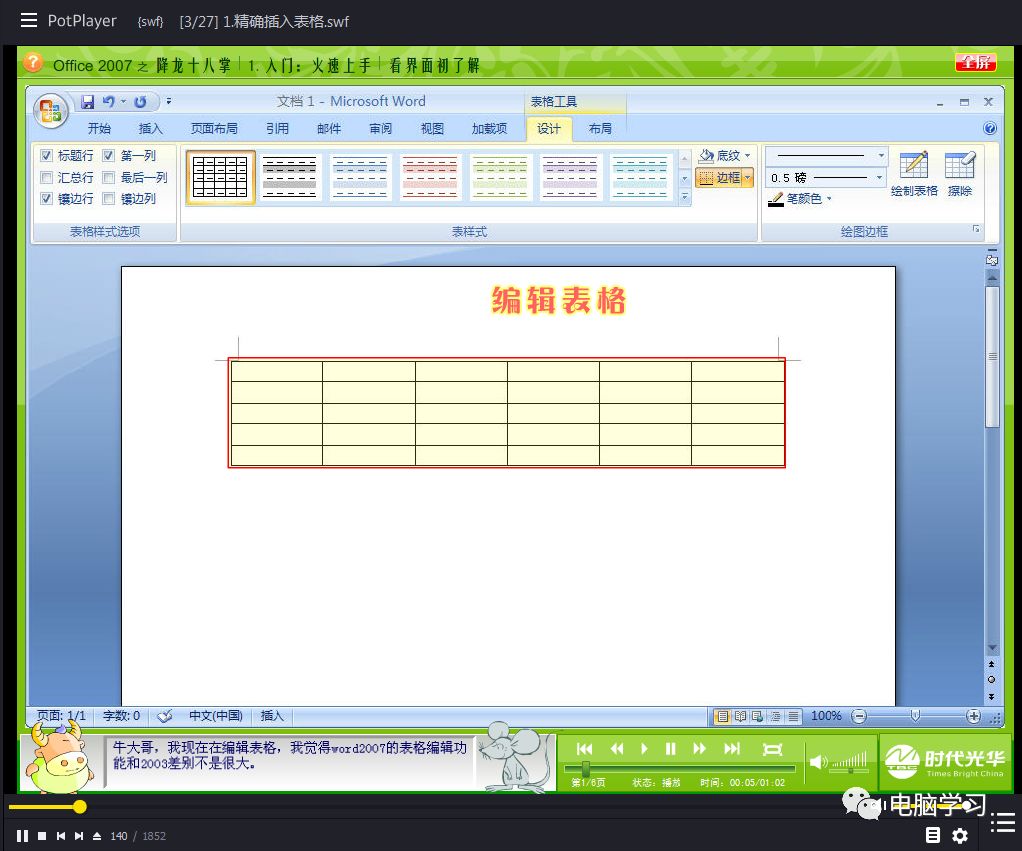Viewport: 1022px width, 851px height.
Task: Click the tutorial fast-forward button
Action: pos(699,749)
